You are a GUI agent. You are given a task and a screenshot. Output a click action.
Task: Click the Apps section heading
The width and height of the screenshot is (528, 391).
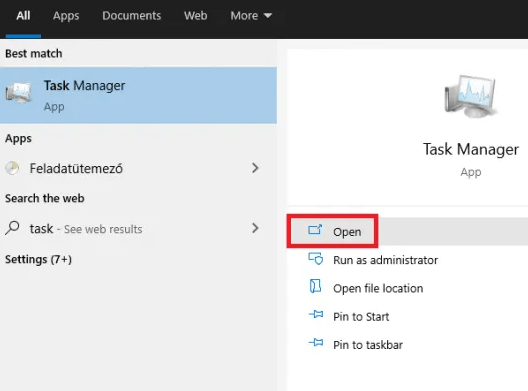(18, 138)
